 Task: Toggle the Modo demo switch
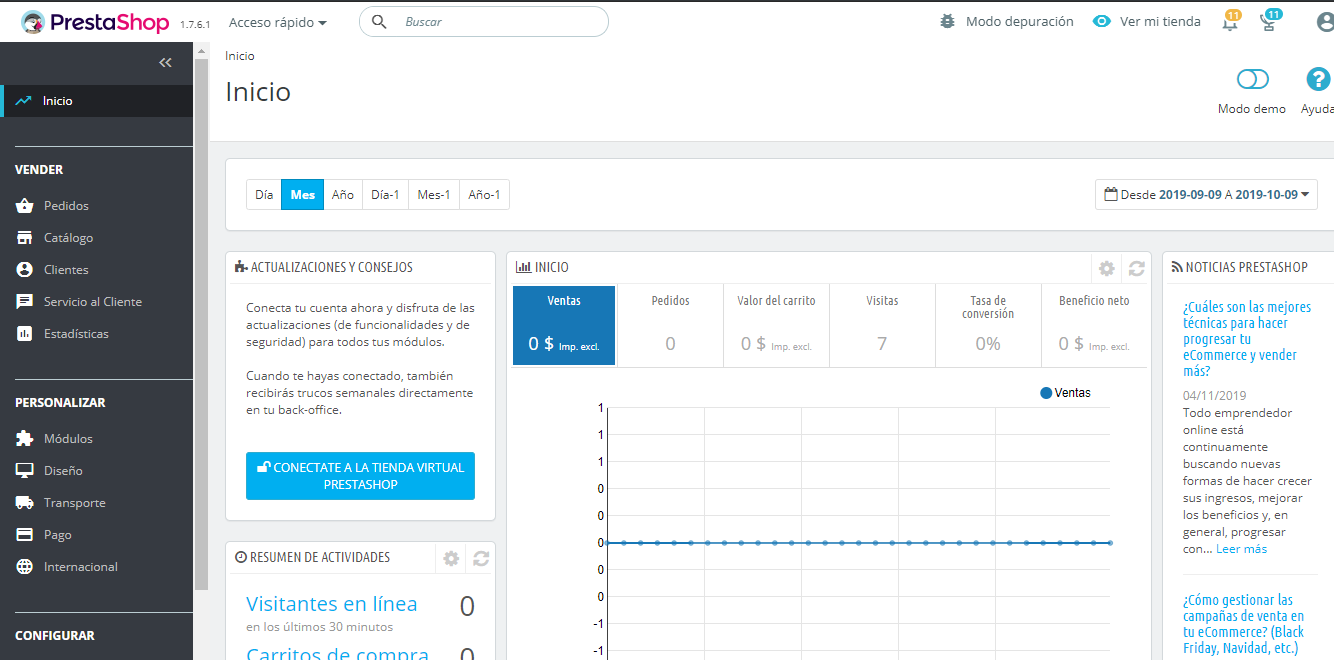tap(1252, 79)
